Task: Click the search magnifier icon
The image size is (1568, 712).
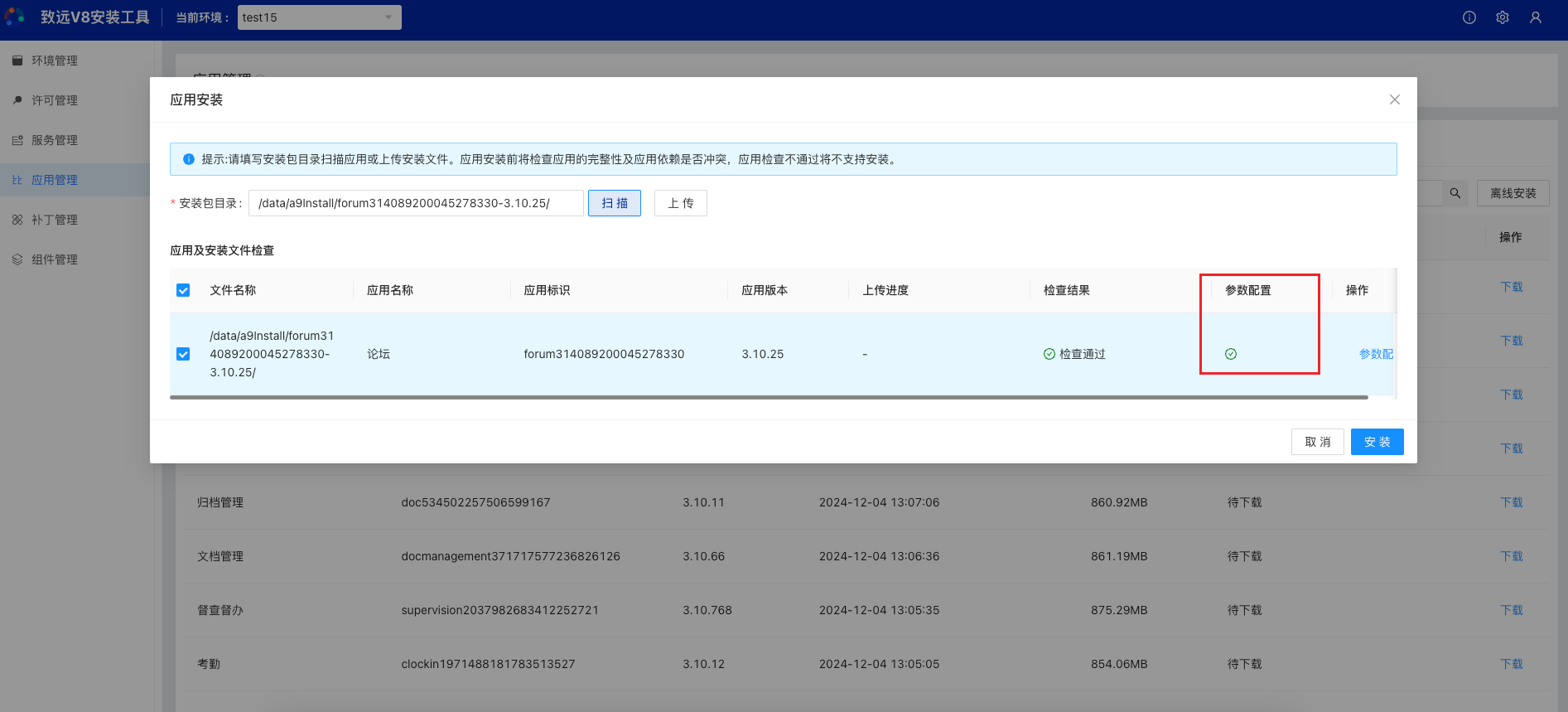Action: (x=1455, y=193)
